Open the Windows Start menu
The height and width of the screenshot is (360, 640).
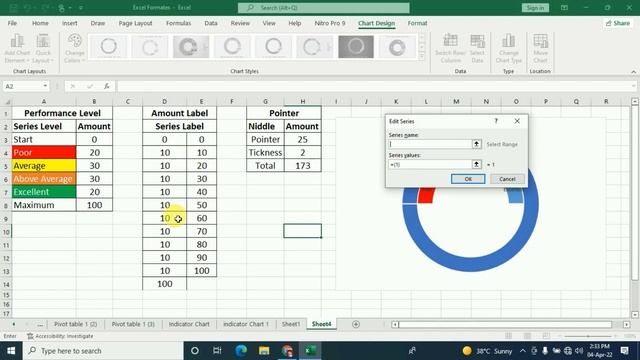point(11,351)
